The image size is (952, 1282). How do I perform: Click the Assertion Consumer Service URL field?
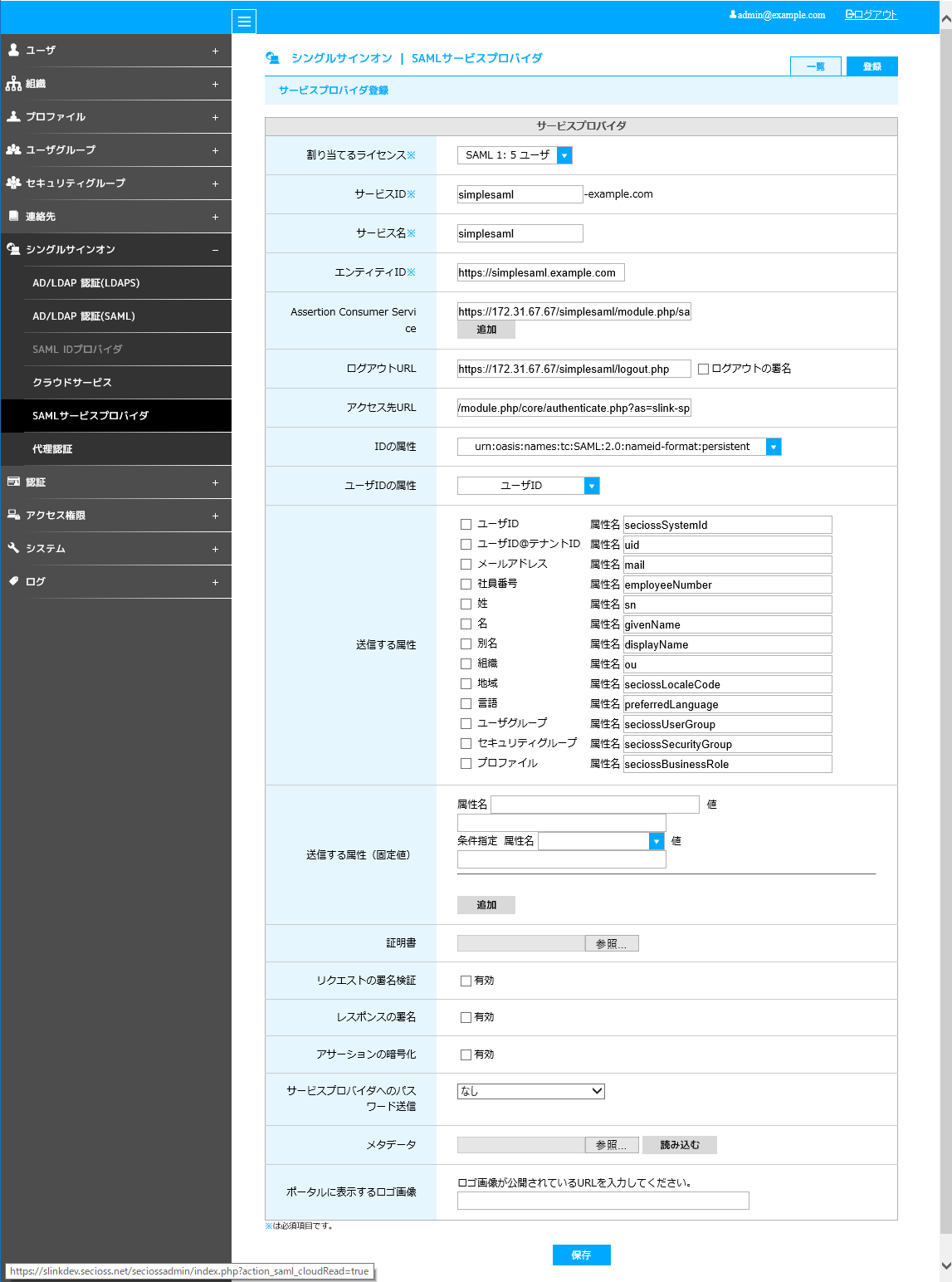[x=574, y=311]
